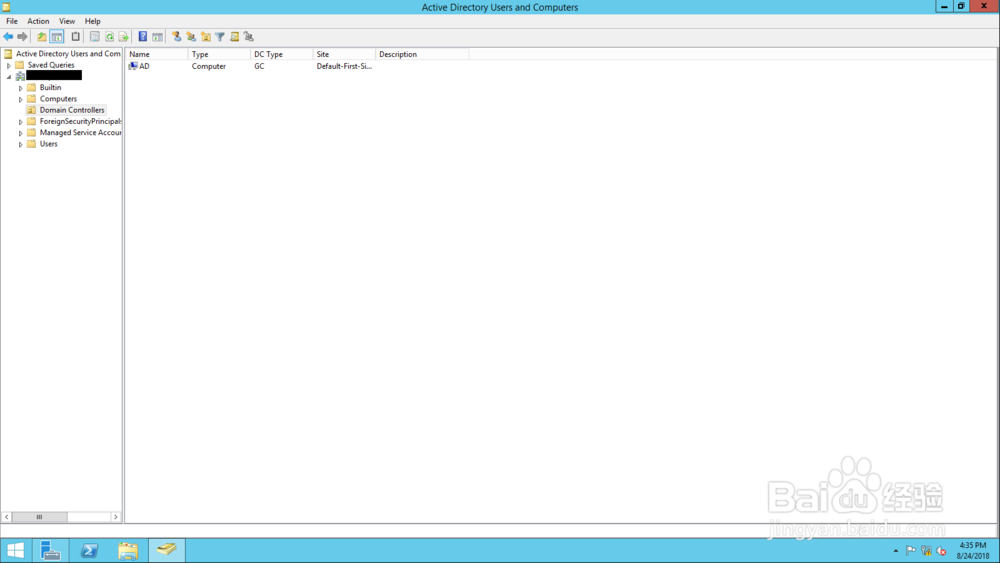Open Server Manager from the taskbar
The width and height of the screenshot is (1000, 563).
[x=50, y=550]
